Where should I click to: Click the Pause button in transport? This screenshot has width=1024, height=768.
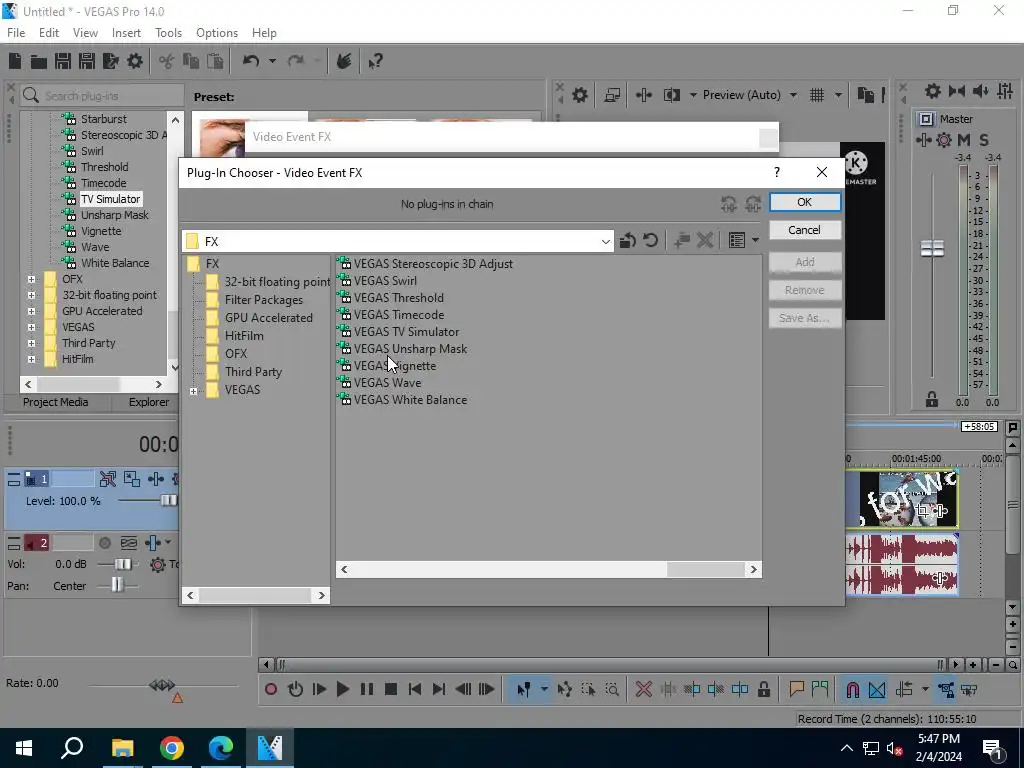pyautogui.click(x=367, y=689)
